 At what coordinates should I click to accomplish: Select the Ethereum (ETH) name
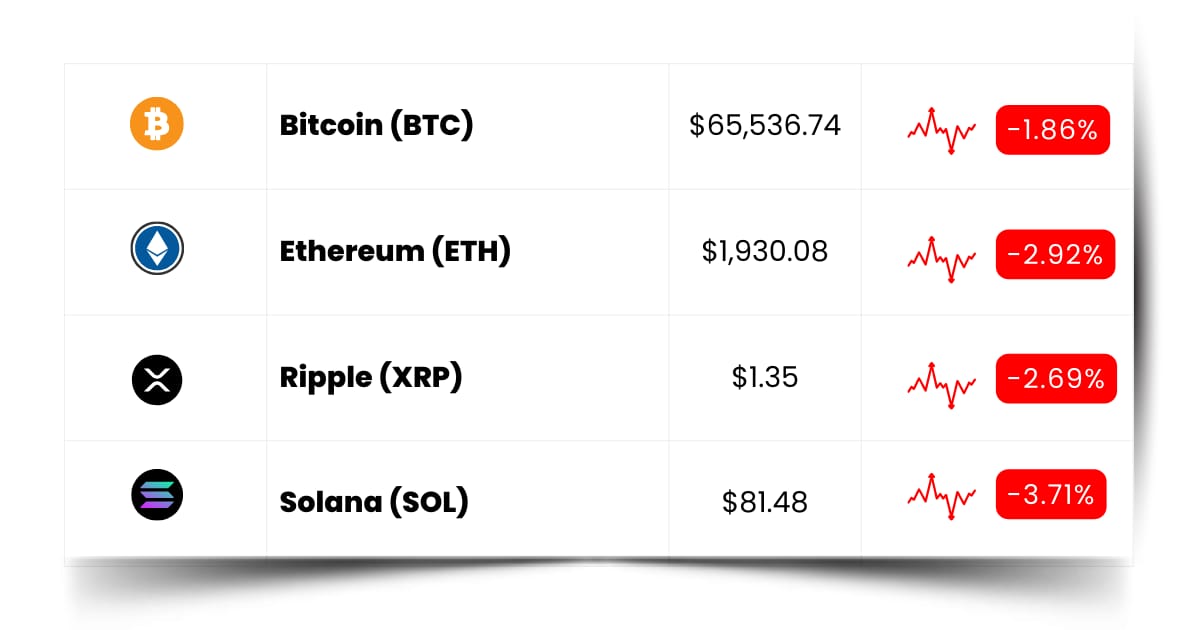(x=395, y=251)
